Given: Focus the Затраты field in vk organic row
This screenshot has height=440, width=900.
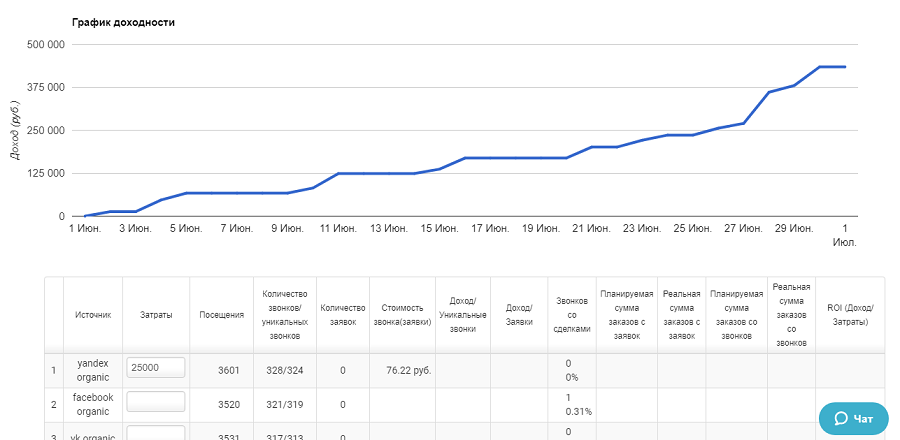Looking at the screenshot, I should coord(156,433).
